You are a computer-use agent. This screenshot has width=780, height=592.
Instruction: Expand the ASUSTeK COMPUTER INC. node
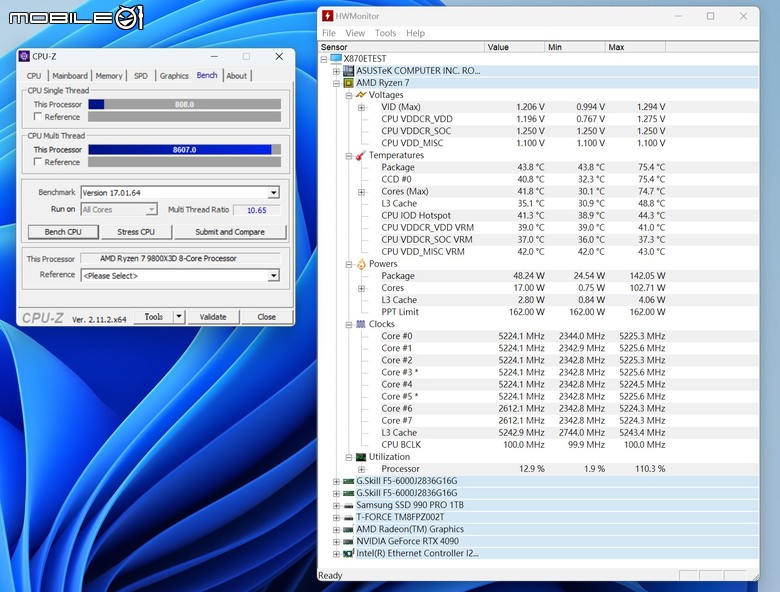pyautogui.click(x=336, y=71)
